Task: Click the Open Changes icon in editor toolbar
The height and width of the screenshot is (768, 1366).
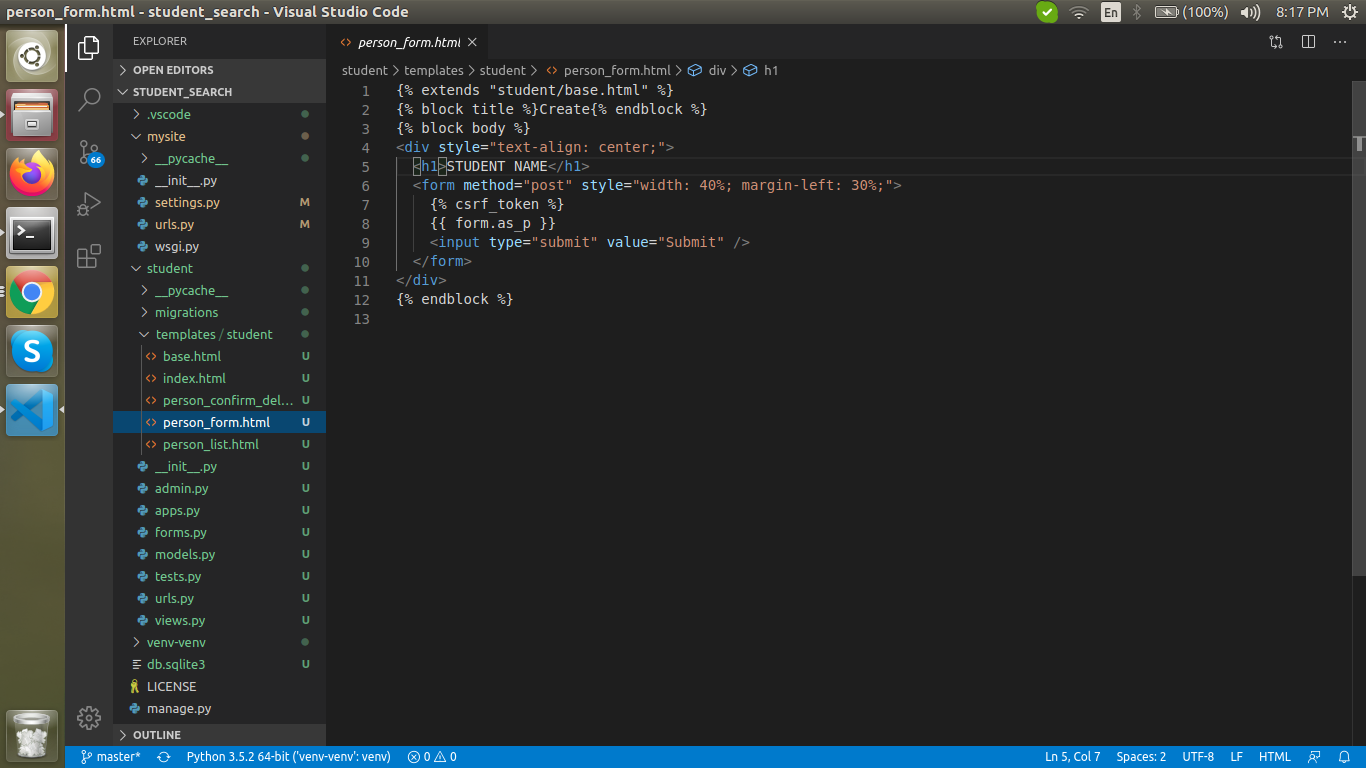Action: [x=1276, y=42]
